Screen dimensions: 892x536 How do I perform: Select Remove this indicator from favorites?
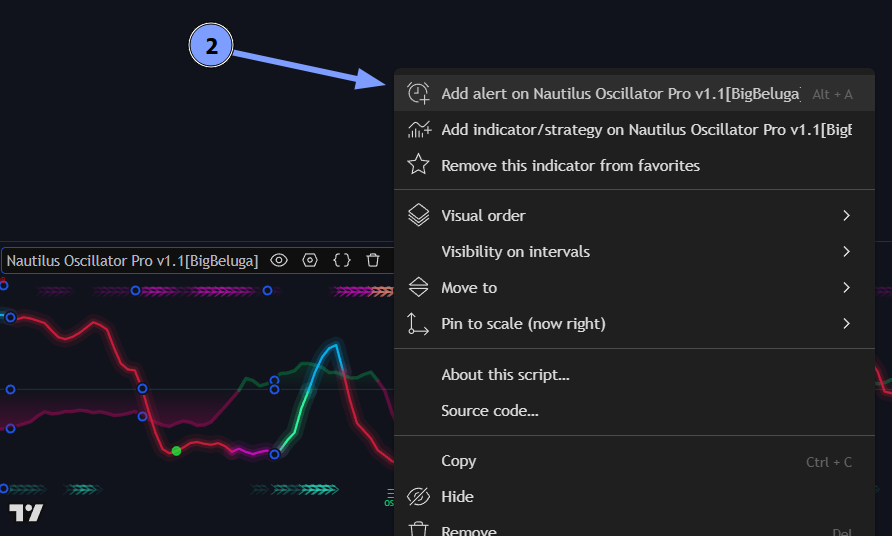tap(634, 166)
